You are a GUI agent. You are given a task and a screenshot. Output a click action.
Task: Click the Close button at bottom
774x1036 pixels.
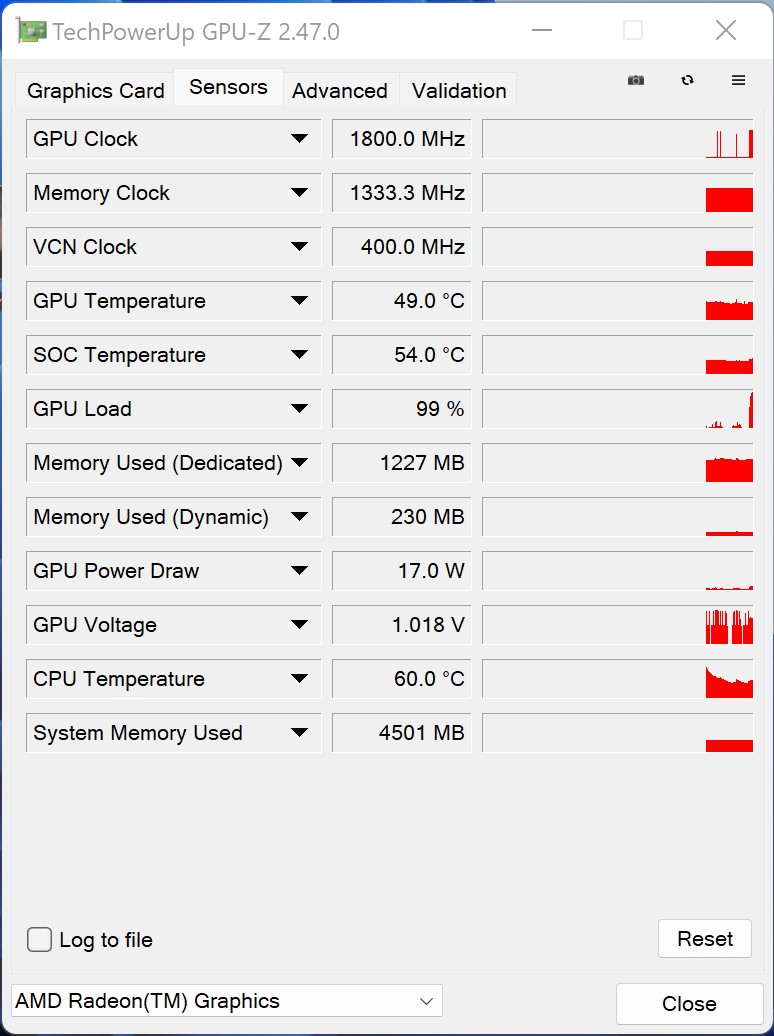(689, 1004)
